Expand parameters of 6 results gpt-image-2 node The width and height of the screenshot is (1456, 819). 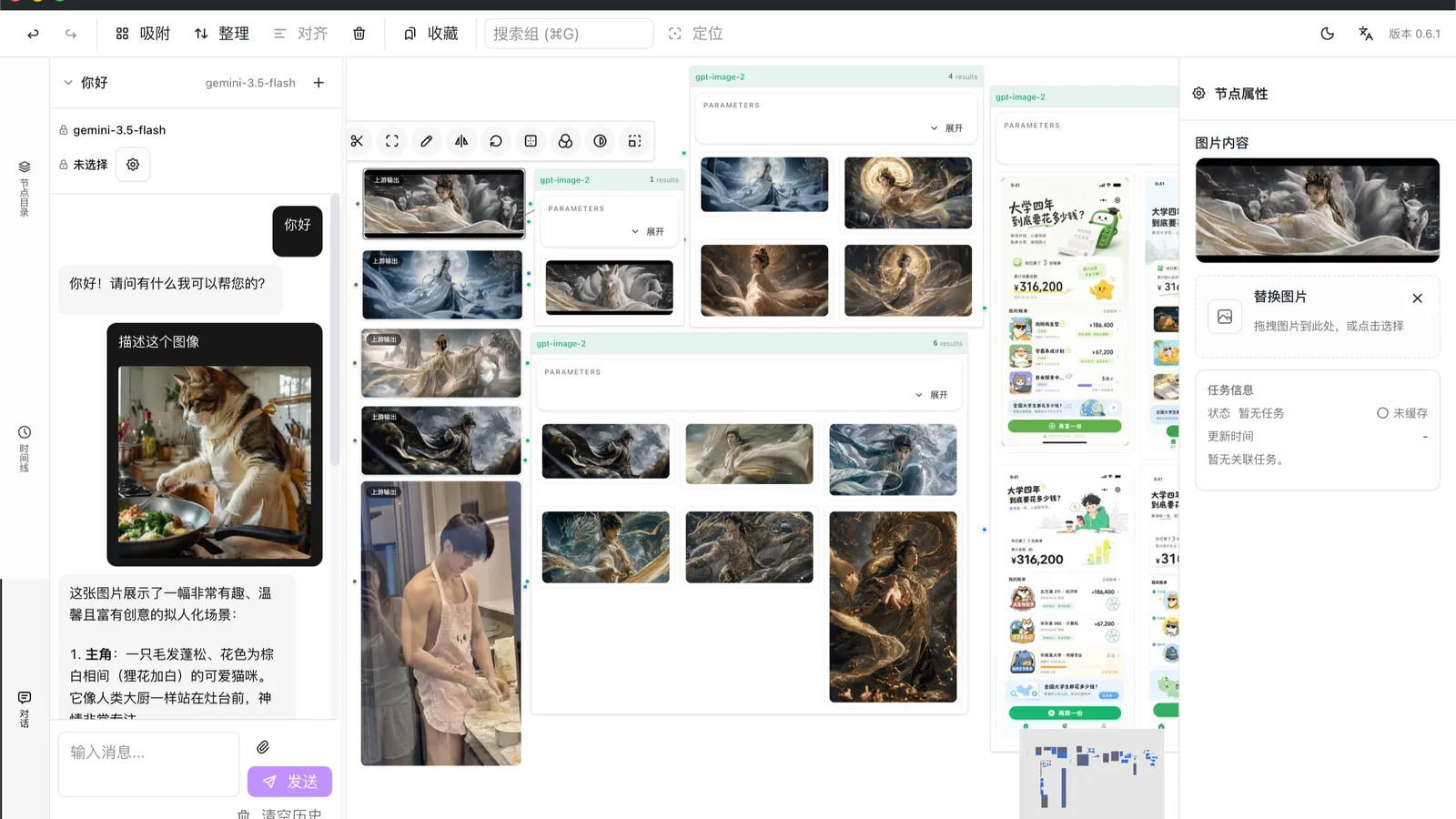coord(932,395)
